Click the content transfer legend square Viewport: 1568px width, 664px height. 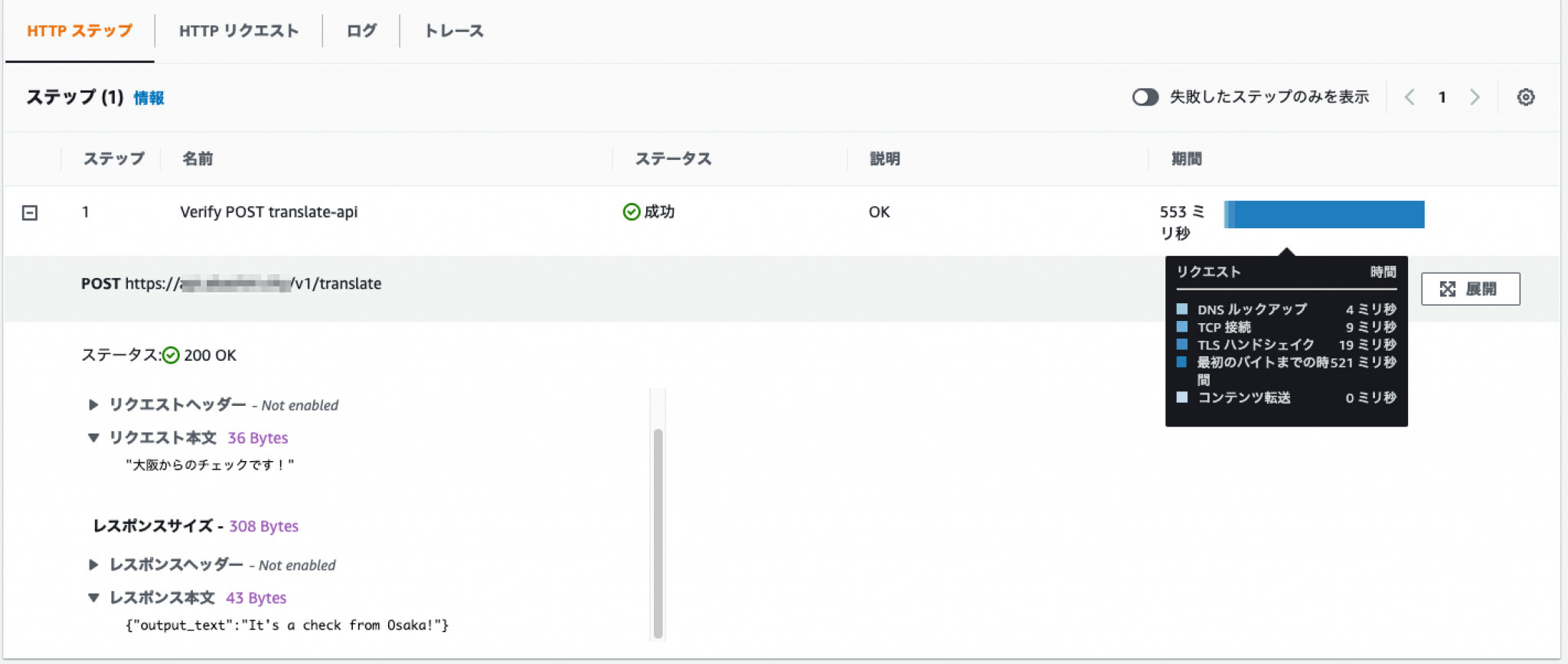[x=1182, y=397]
